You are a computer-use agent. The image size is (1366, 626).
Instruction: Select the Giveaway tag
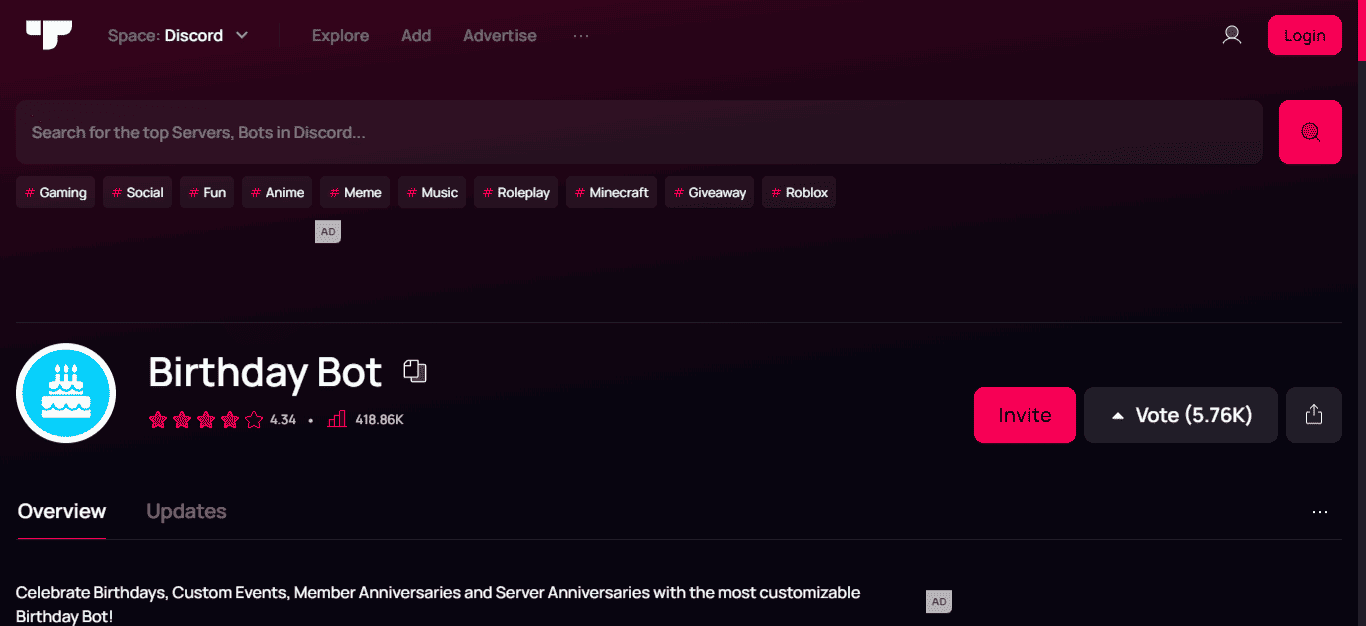(709, 192)
